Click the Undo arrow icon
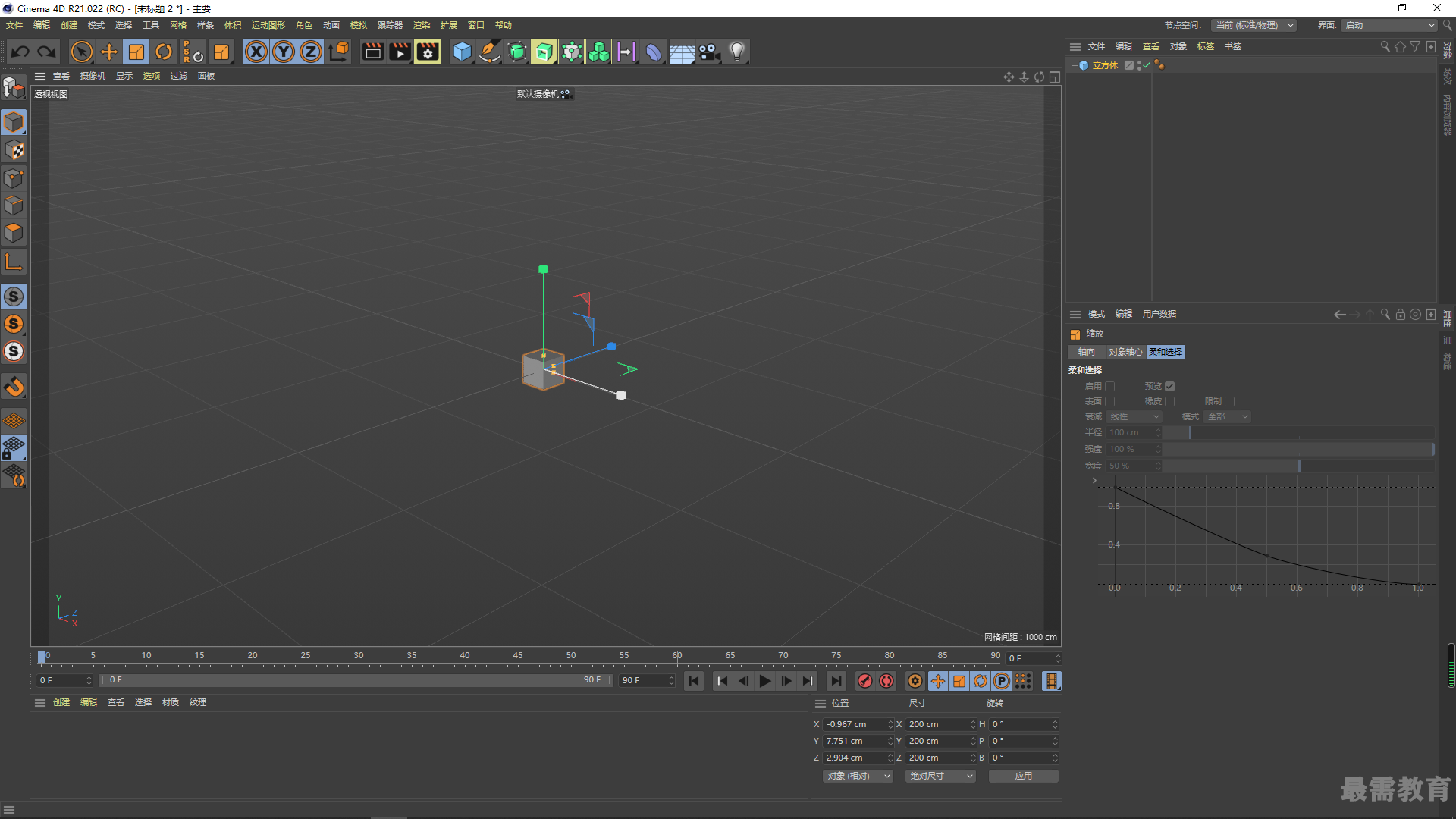The width and height of the screenshot is (1456, 819). tap(20, 52)
